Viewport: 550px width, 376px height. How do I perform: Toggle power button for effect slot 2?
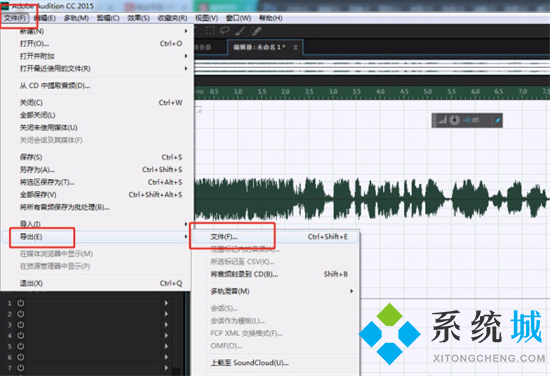pos(21,314)
